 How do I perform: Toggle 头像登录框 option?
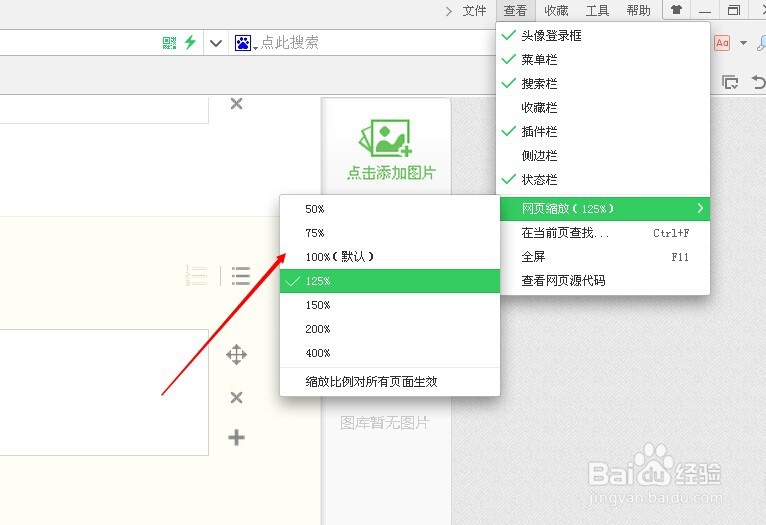click(603, 35)
